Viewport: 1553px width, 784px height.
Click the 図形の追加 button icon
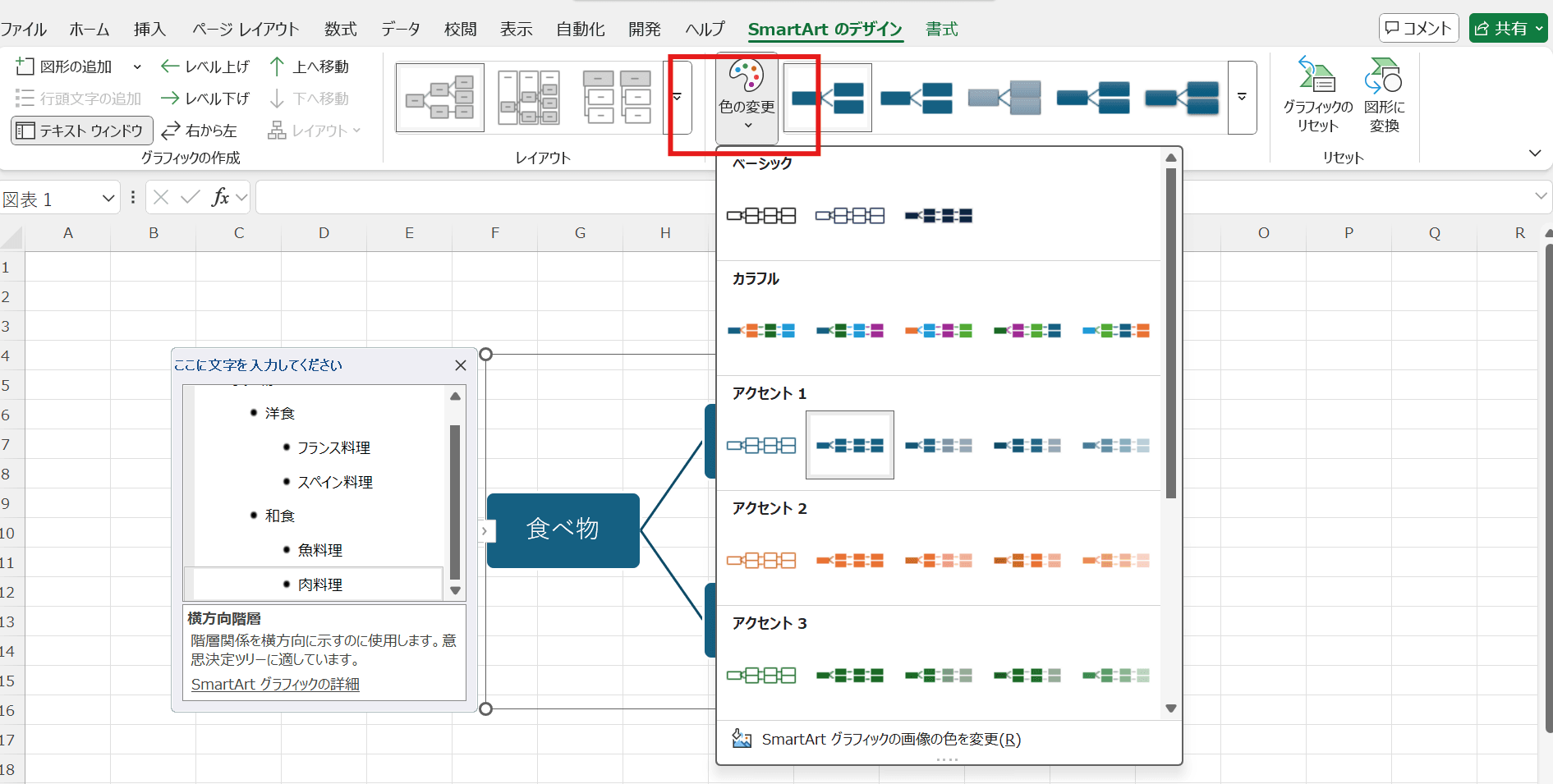pyautogui.click(x=25, y=66)
